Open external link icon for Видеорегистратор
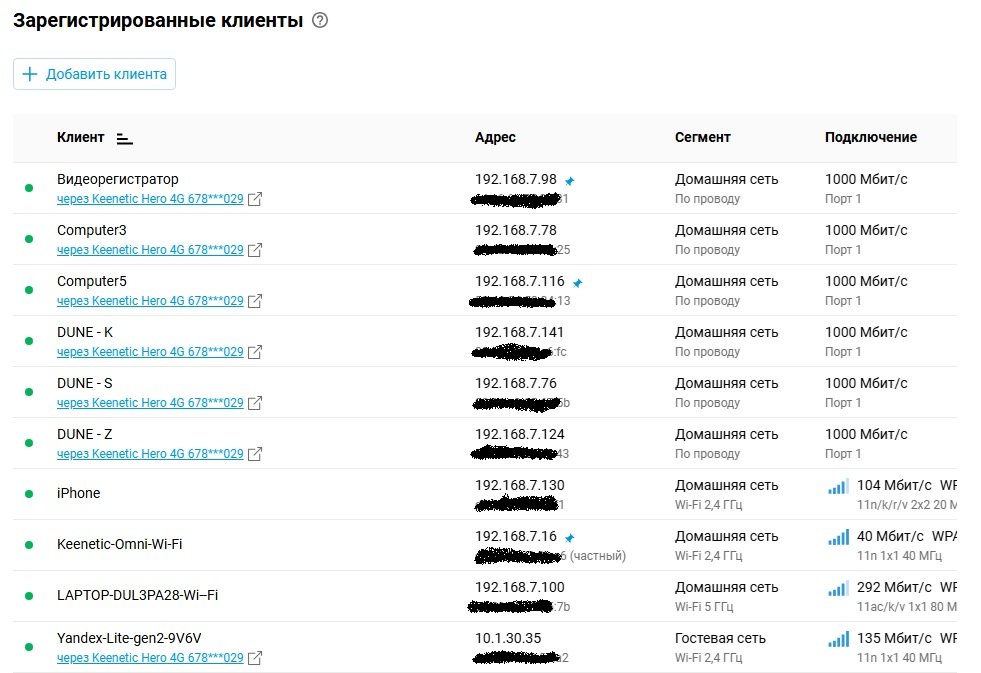The image size is (981, 673). coord(255,199)
